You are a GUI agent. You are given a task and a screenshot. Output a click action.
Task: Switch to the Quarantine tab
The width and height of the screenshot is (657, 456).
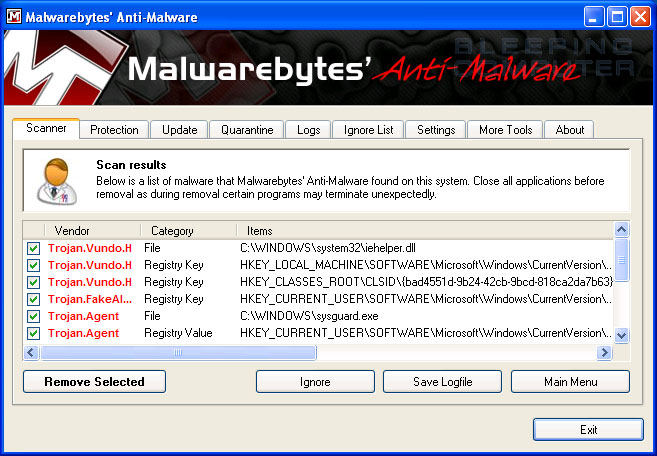click(x=247, y=130)
